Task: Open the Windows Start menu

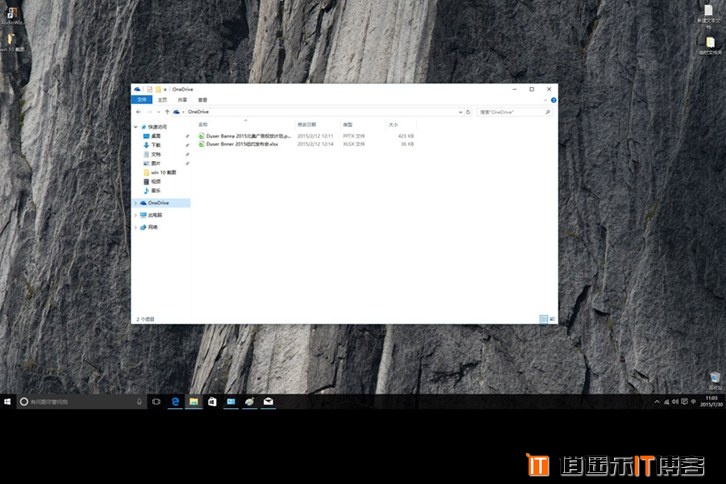Action: [7, 402]
